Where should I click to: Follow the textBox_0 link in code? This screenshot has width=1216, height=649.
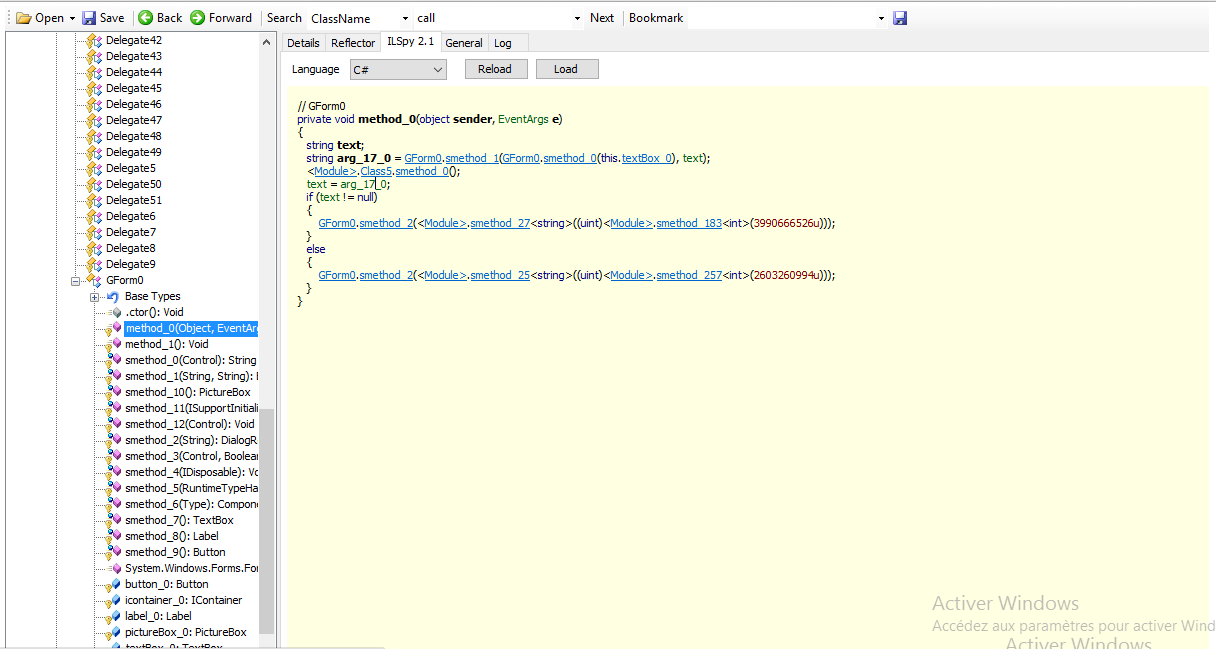[648, 158]
